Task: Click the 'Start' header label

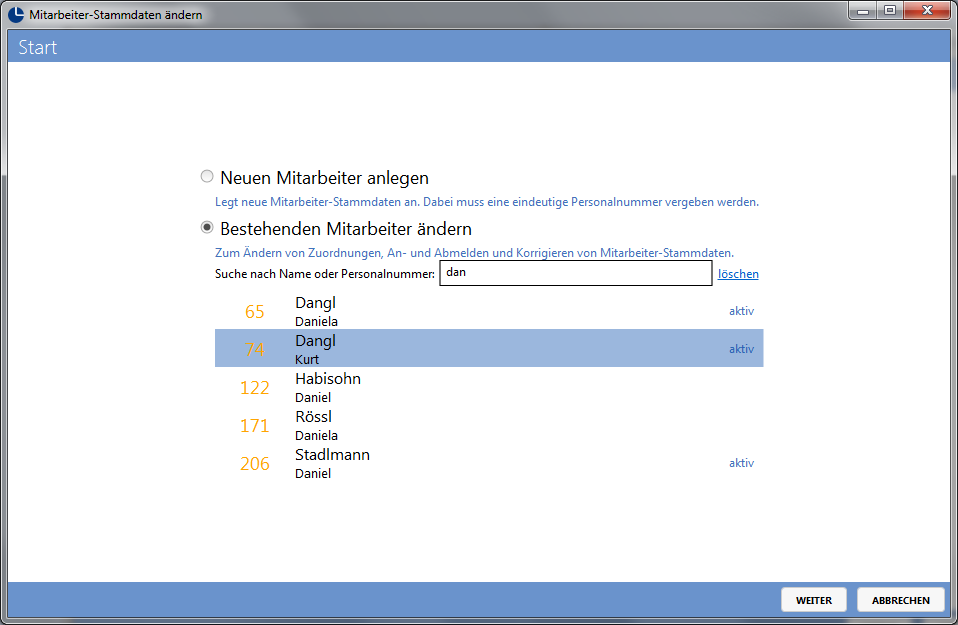Action: point(37,47)
